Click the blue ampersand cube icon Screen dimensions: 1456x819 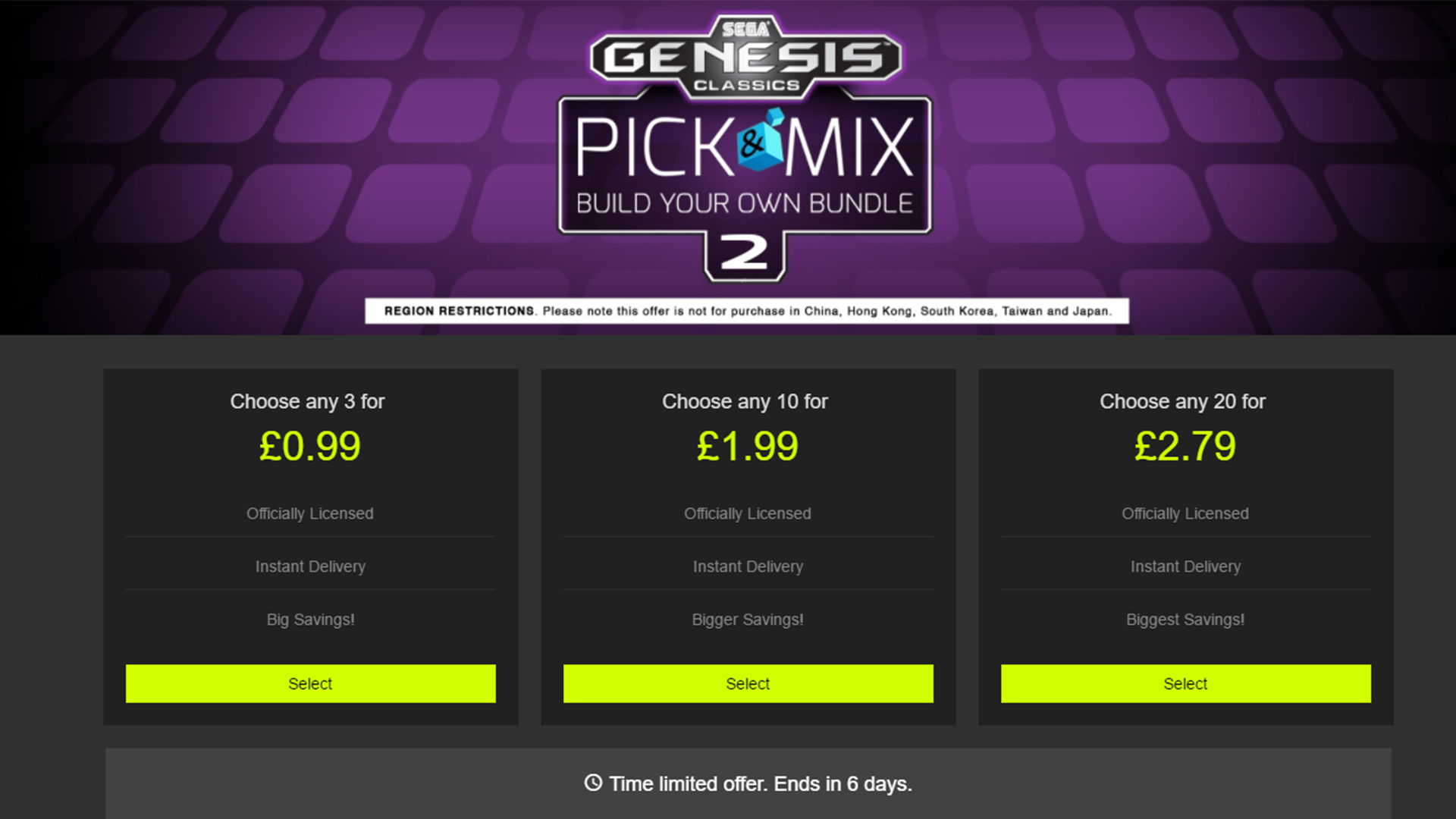click(x=760, y=141)
